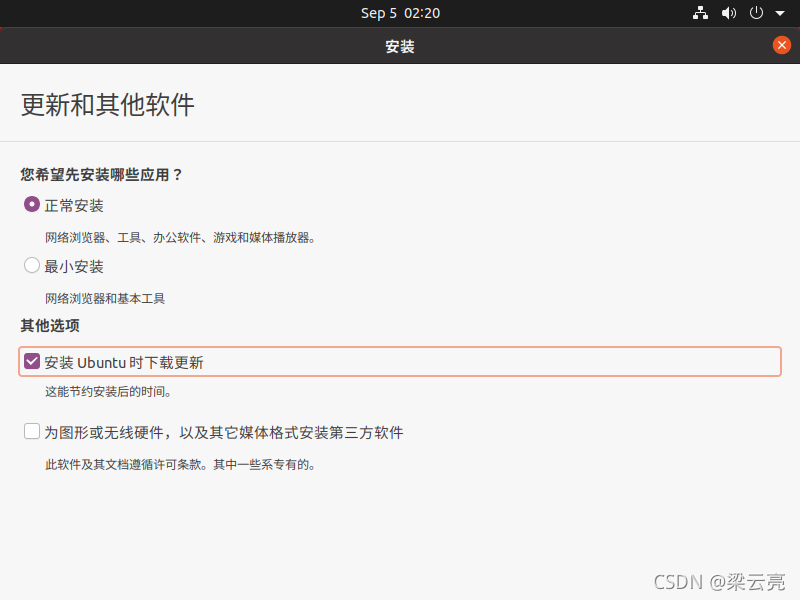800x600 pixels.
Task: Close the 安装 installer window
Action: 781,45
